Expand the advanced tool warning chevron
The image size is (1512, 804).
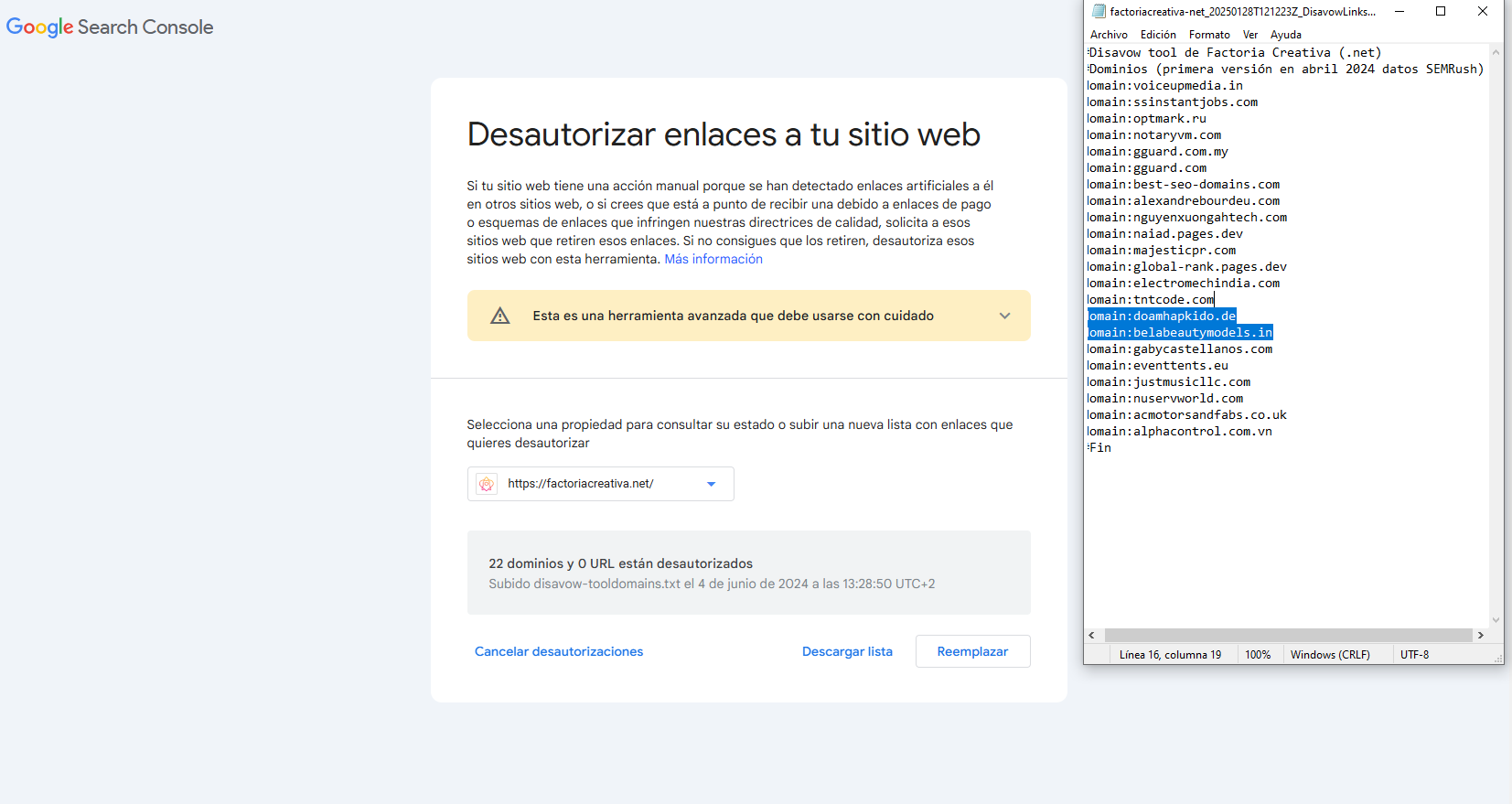tap(1004, 316)
